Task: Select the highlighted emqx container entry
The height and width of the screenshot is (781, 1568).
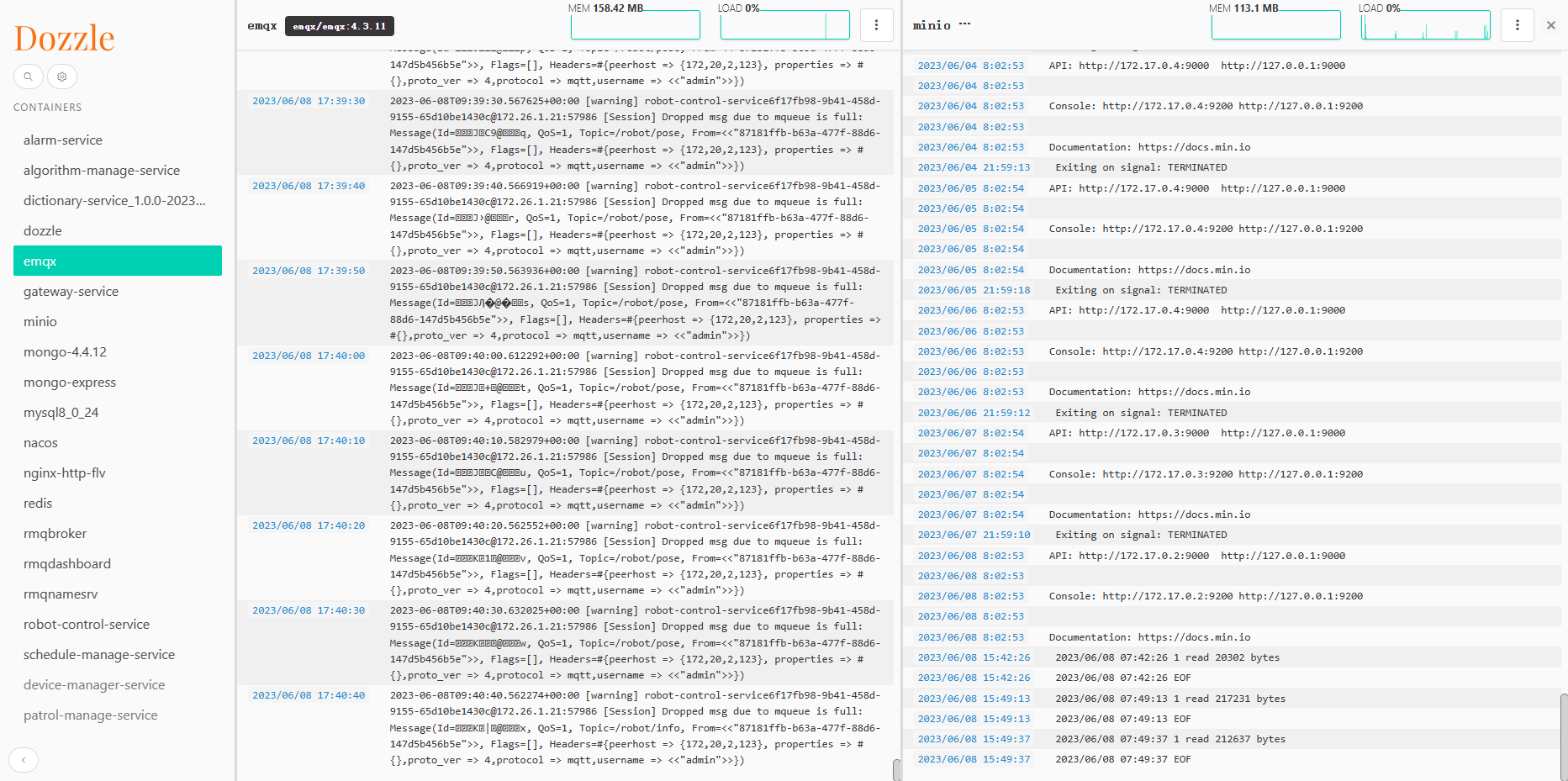Action: (x=118, y=261)
